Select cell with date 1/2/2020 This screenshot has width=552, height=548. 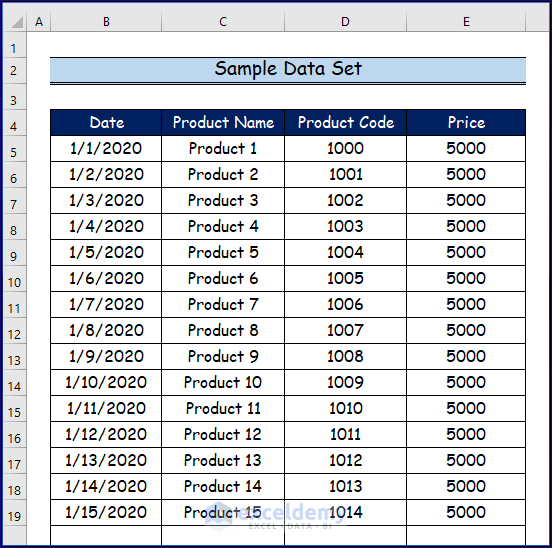106,175
